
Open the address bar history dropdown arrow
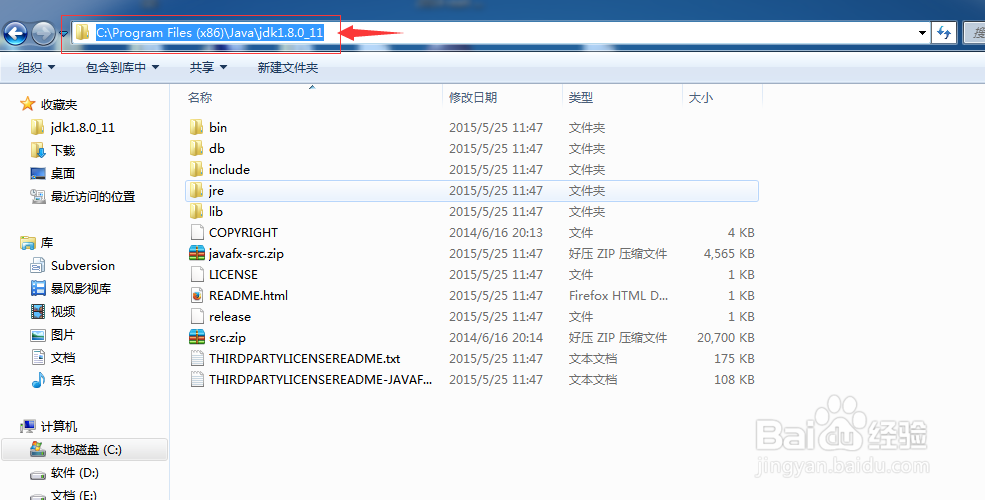[922, 33]
